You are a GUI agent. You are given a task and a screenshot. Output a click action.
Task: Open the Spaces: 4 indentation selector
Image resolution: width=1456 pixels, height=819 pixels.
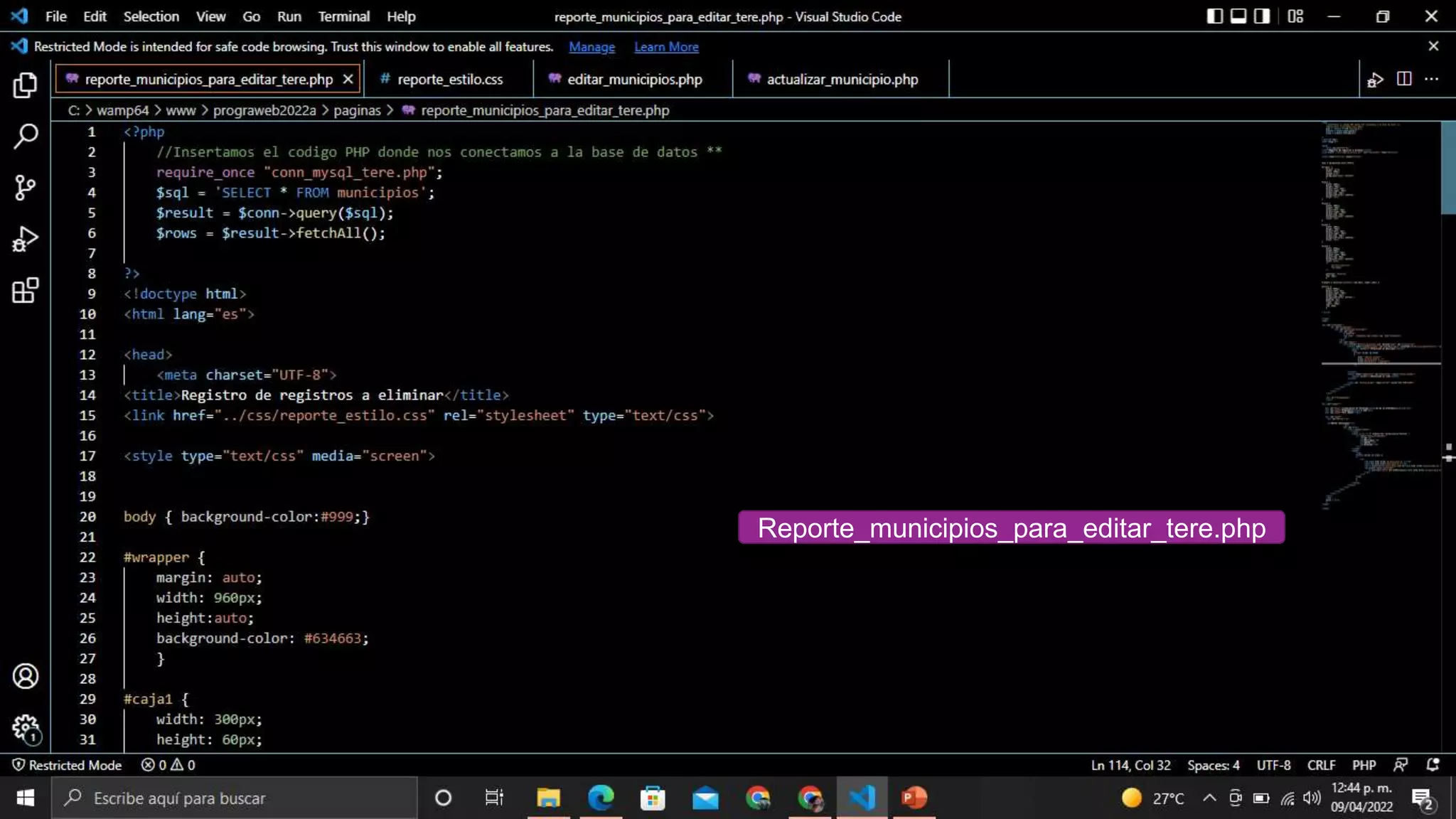click(1213, 765)
